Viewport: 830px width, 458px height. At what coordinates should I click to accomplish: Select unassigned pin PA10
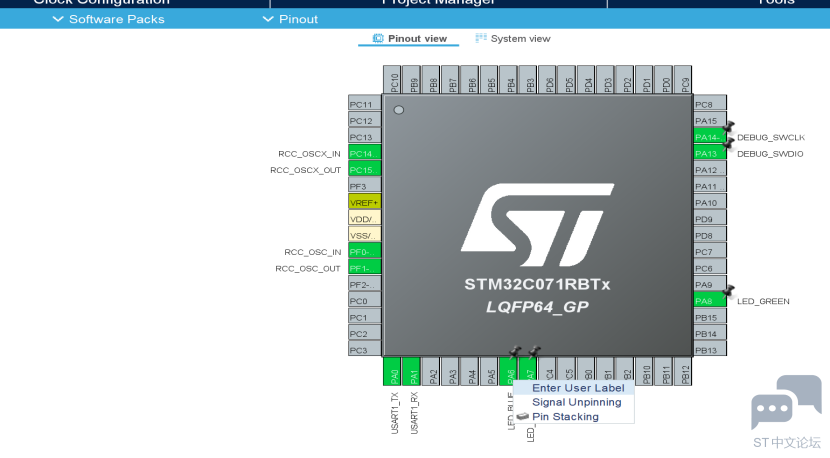click(710, 203)
